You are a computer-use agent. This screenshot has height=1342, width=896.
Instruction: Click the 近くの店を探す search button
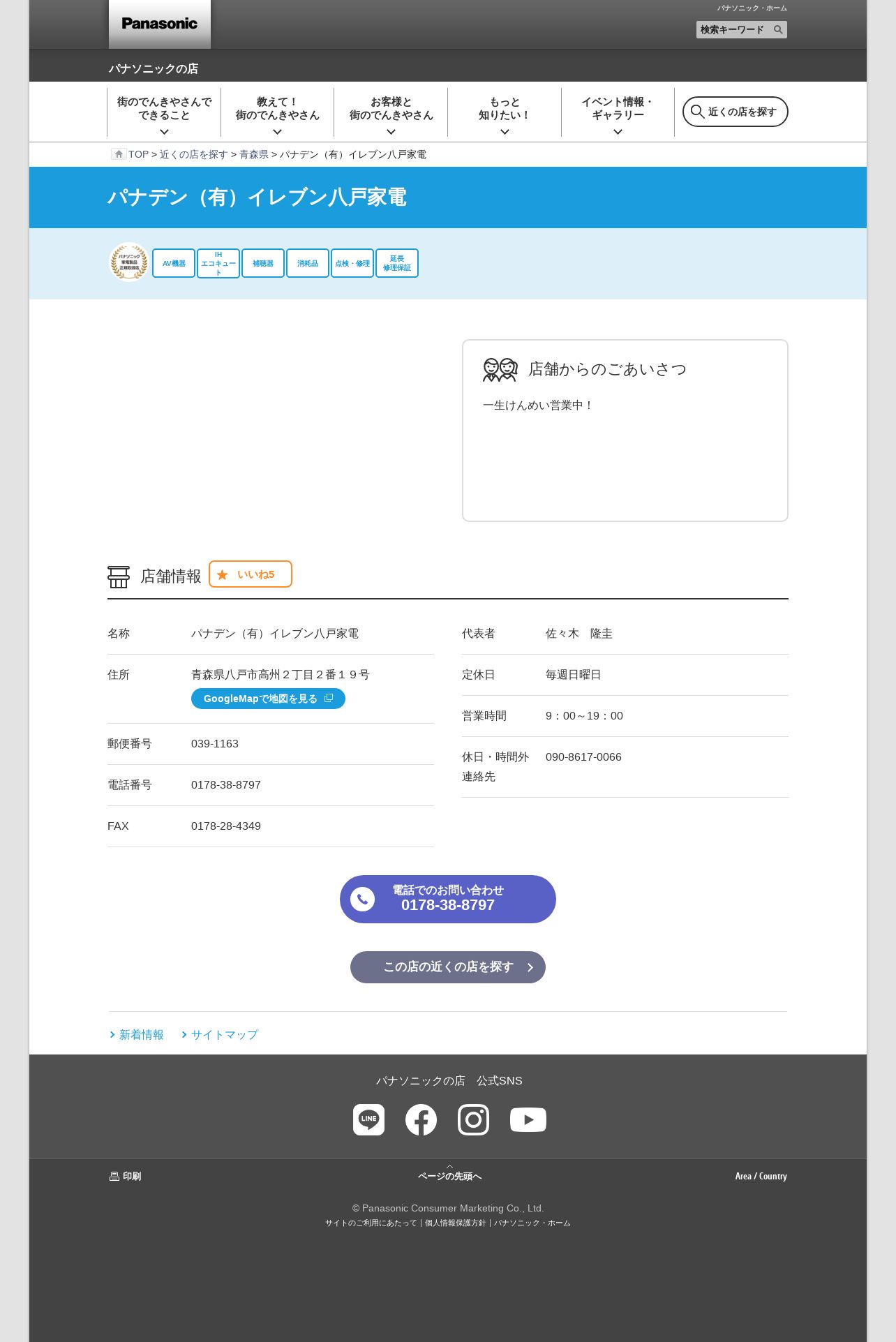[x=735, y=112]
